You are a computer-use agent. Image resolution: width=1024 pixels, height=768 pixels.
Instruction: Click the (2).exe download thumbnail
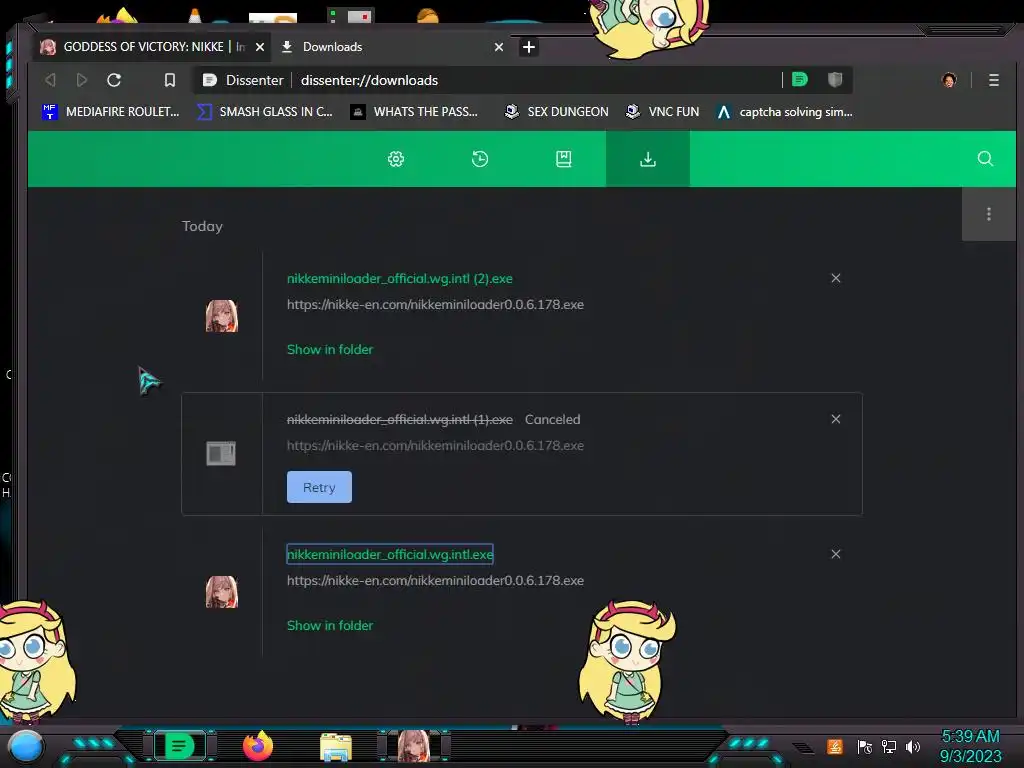pyautogui.click(x=222, y=316)
